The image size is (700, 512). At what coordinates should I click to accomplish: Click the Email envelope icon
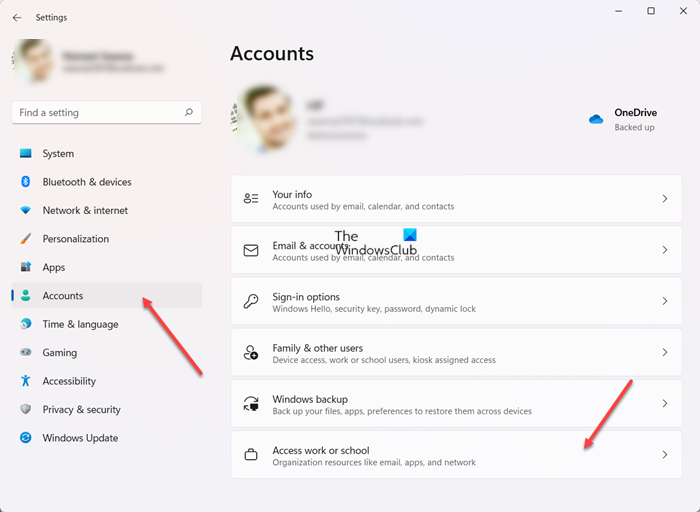[x=251, y=250]
